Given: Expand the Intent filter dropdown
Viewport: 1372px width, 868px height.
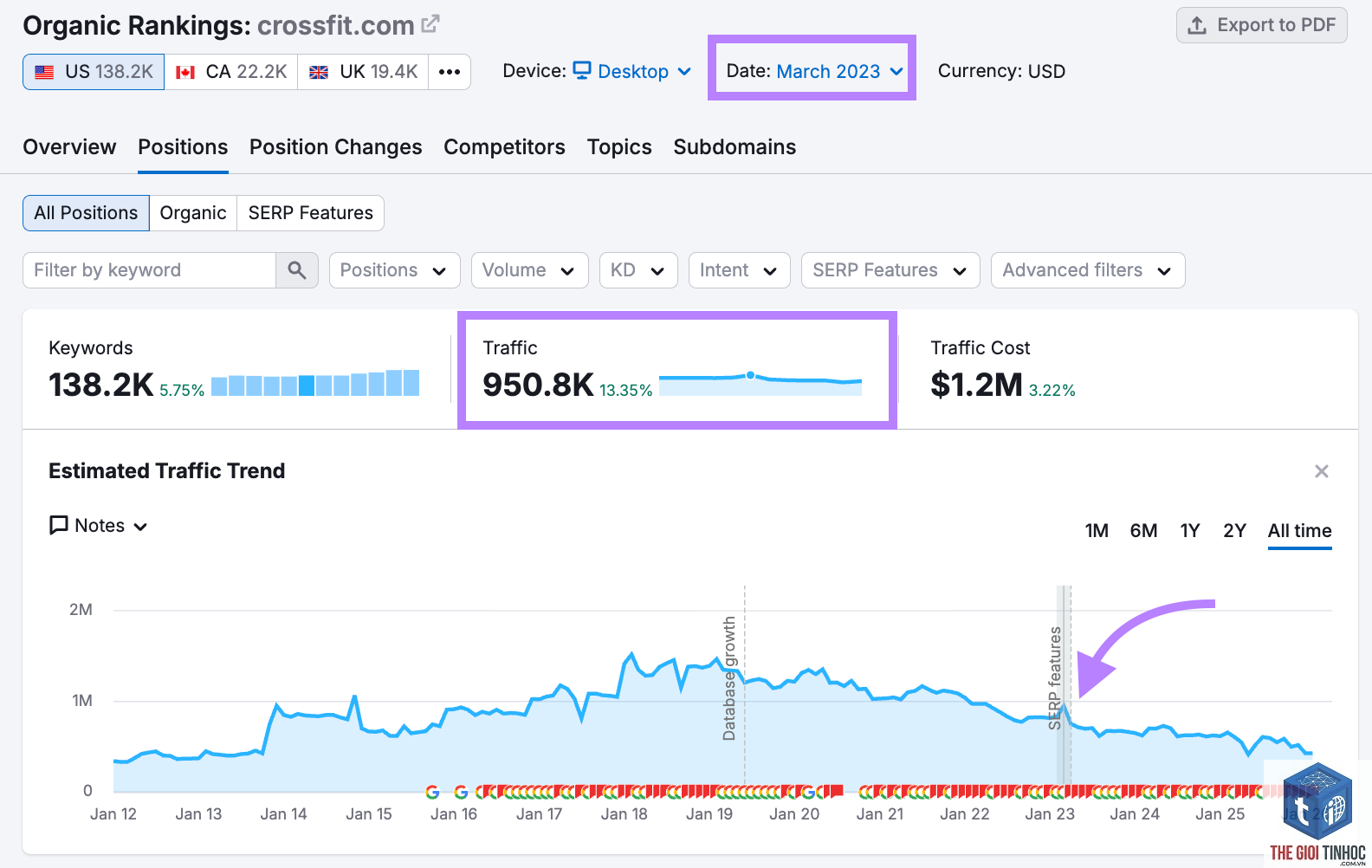Looking at the screenshot, I should click(739, 270).
